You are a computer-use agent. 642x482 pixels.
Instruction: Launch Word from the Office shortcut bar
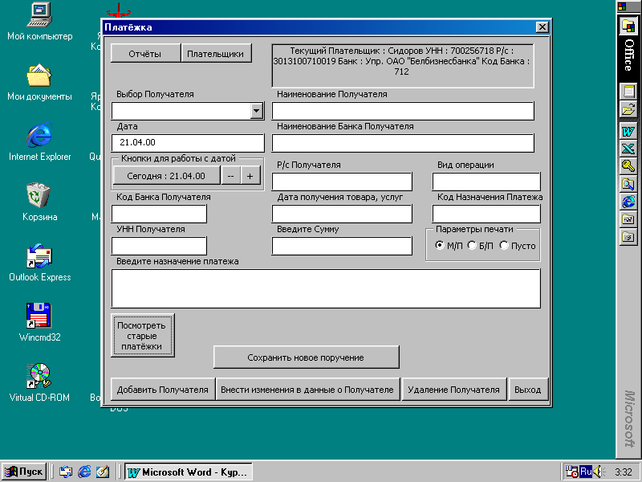(628, 132)
